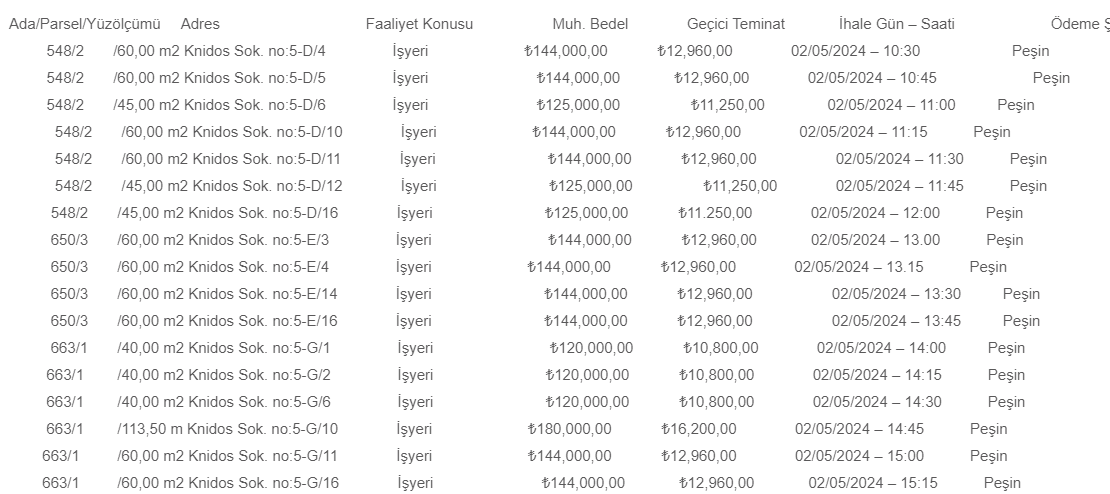Click the ₺16,200,00 deposit amount

[x=699, y=429]
